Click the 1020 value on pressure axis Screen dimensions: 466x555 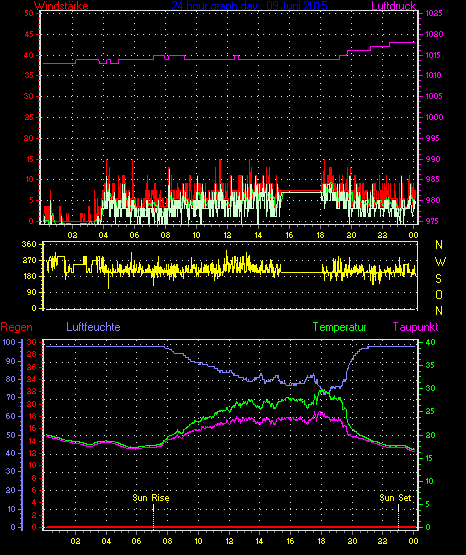tap(434, 34)
